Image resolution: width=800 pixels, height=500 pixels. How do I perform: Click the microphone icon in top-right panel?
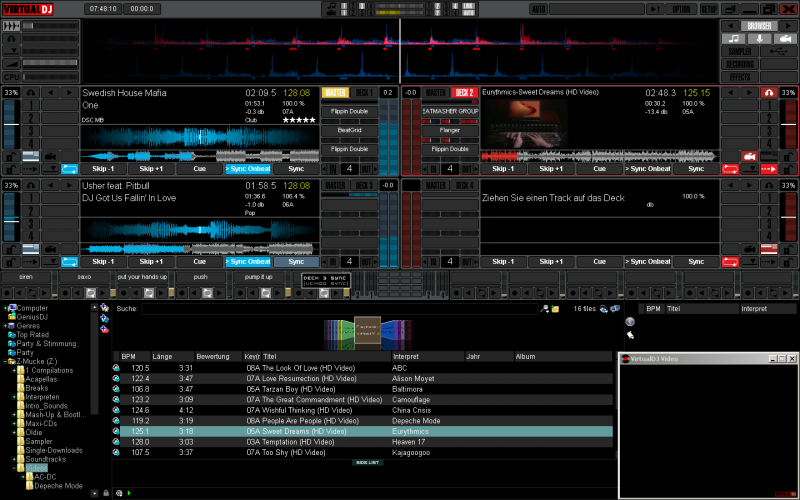click(x=760, y=39)
